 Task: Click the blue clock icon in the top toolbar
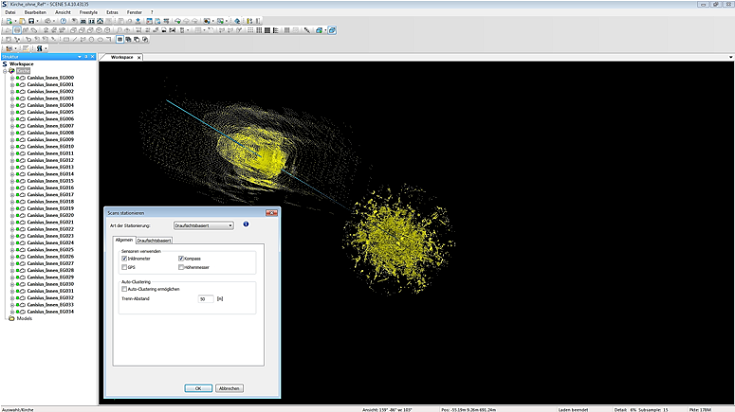coord(63,21)
